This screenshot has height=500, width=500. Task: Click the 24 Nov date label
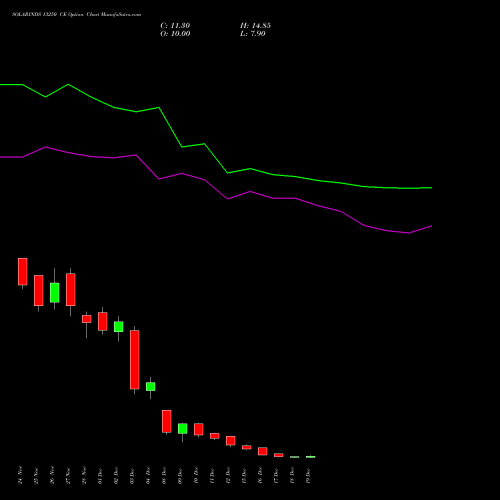coord(20,475)
